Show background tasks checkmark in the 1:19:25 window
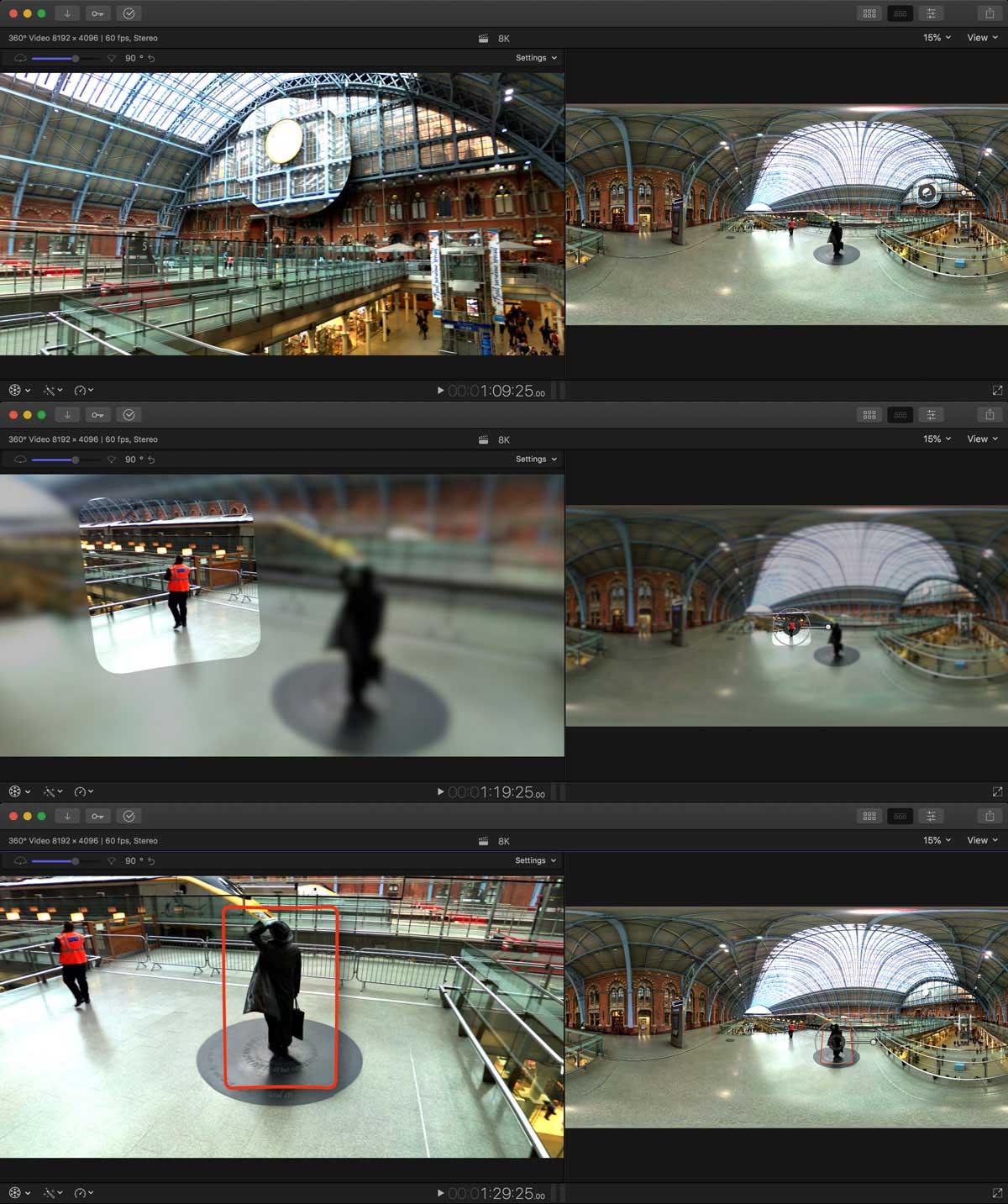The width and height of the screenshot is (1008, 1204). (x=129, y=415)
